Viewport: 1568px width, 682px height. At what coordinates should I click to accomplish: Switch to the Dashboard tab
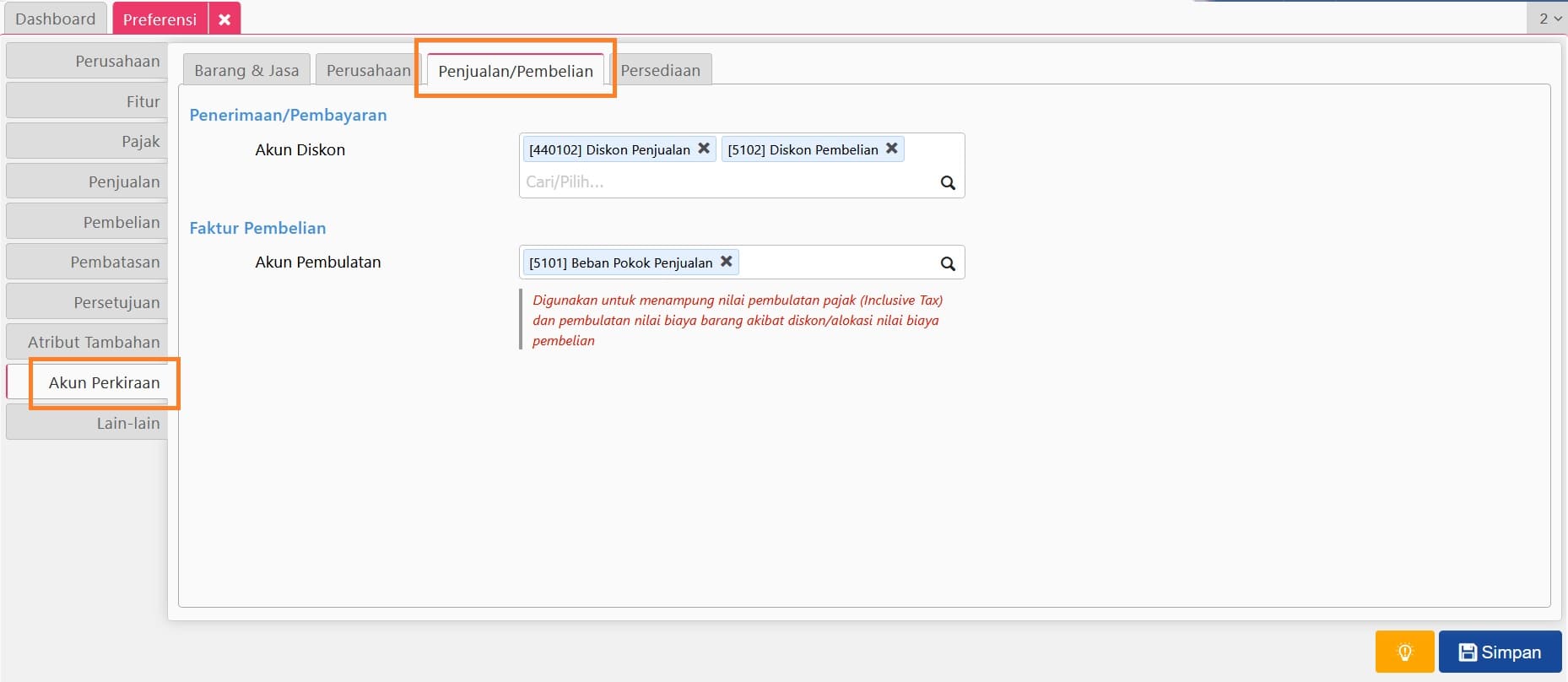click(x=55, y=19)
